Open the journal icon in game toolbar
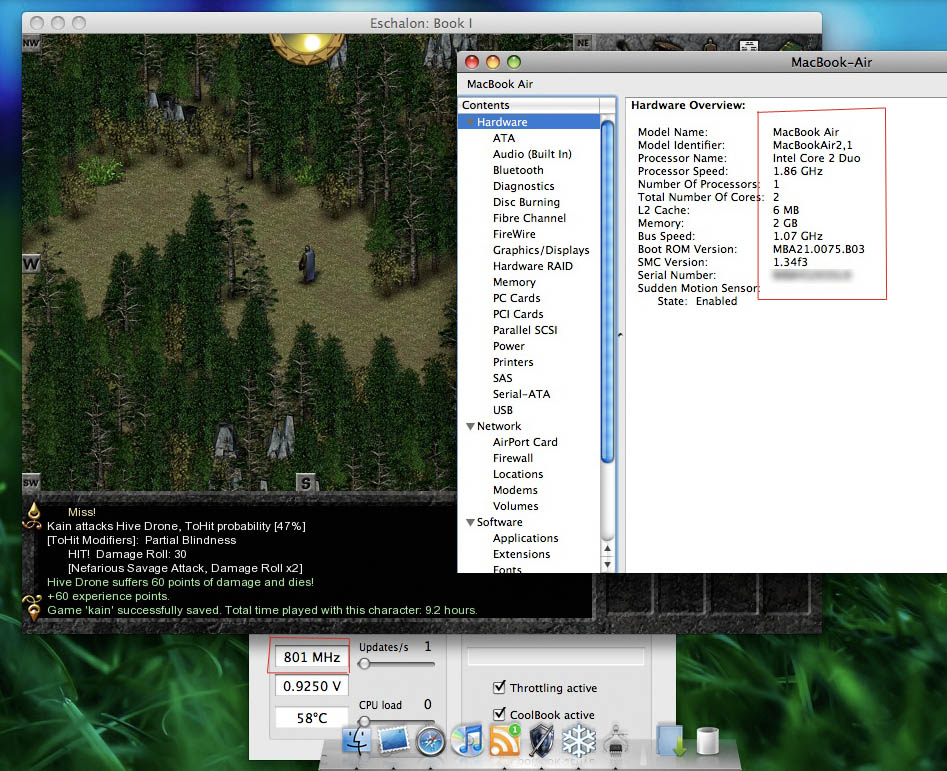Screen dimensions: 947x771 coord(749,44)
